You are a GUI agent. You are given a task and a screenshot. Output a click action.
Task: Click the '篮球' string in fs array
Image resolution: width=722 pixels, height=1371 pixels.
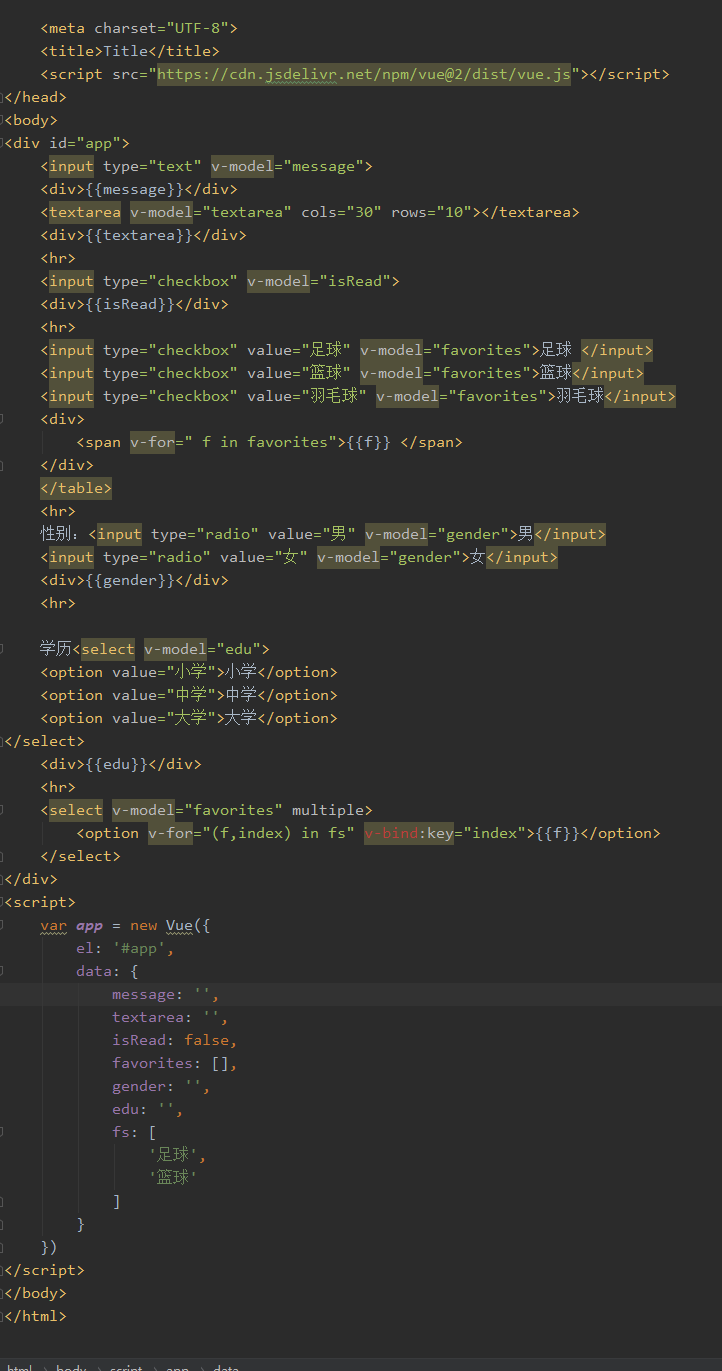tap(173, 1178)
